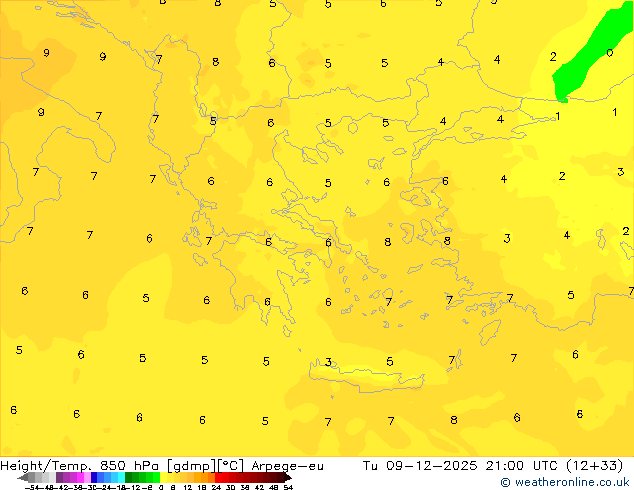Click the '24' label under the color legend
This screenshot has width=634, height=490.
[x=216, y=487]
